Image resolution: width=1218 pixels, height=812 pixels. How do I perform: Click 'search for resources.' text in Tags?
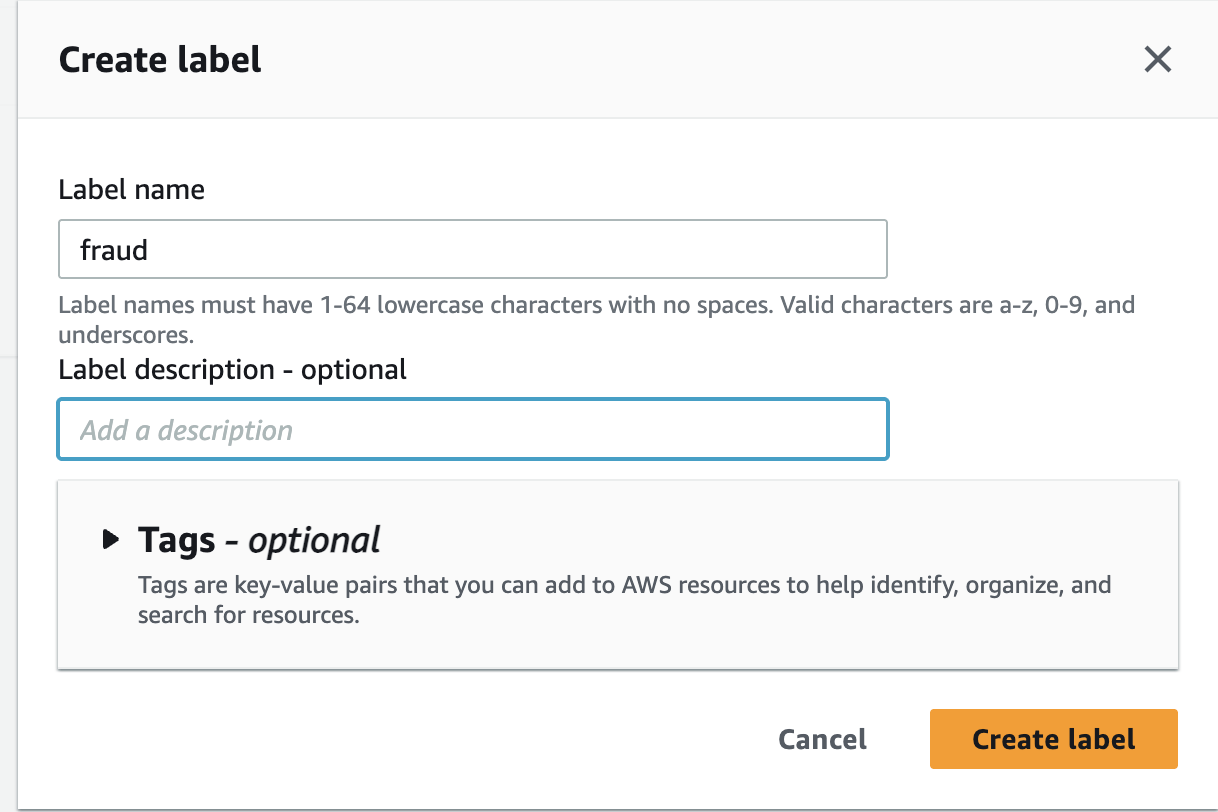point(248,615)
